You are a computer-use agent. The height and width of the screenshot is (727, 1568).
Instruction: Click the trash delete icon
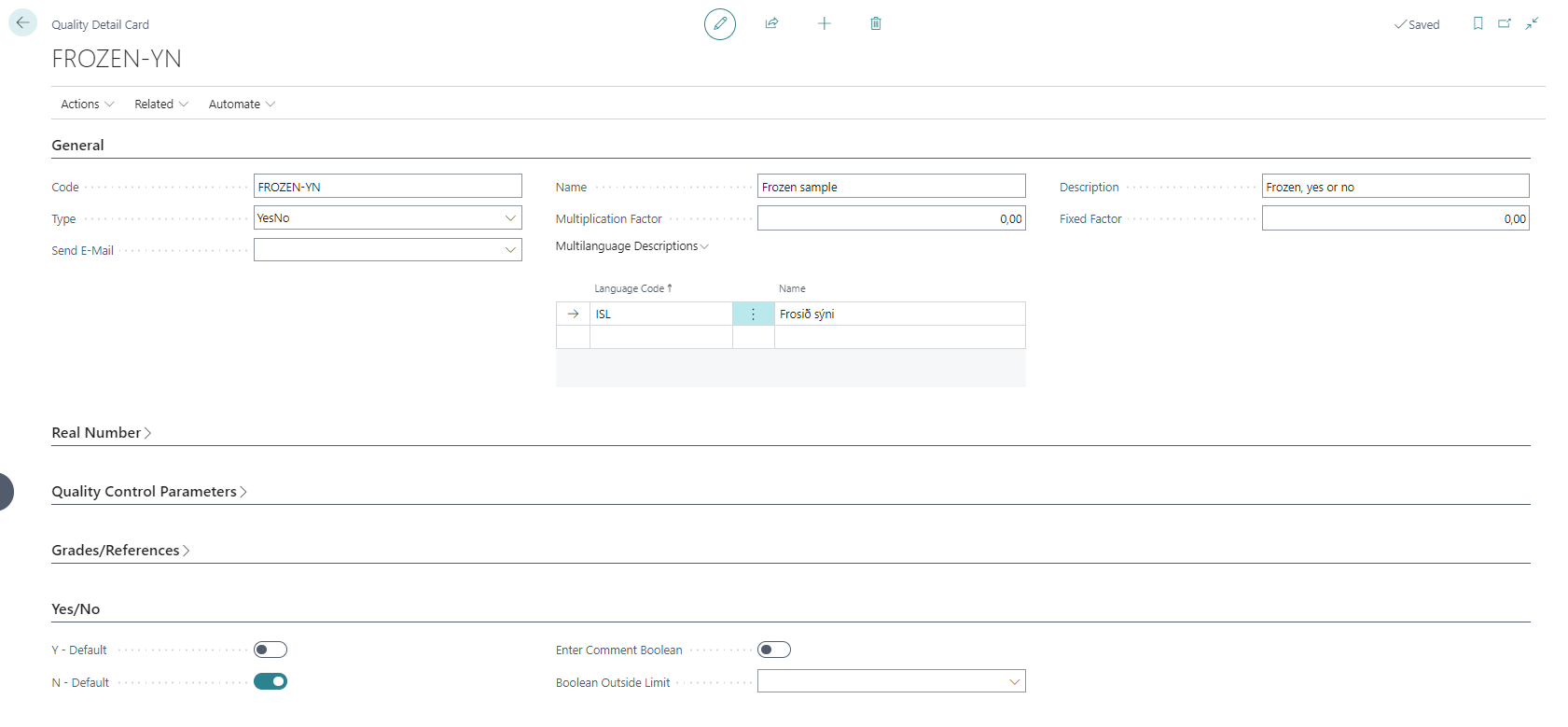(x=875, y=23)
